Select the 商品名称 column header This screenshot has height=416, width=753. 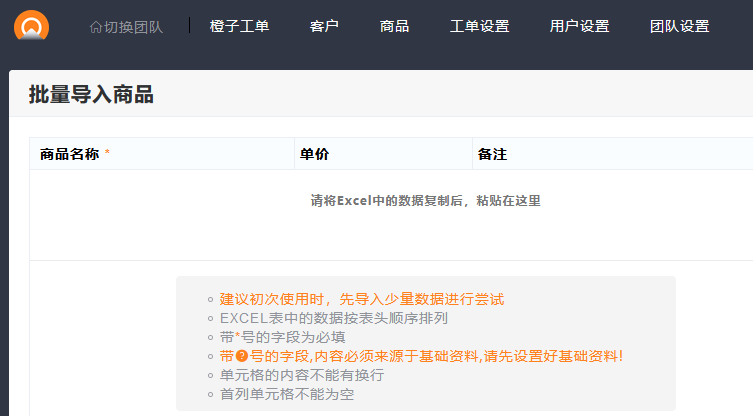pyautogui.click(x=69, y=155)
